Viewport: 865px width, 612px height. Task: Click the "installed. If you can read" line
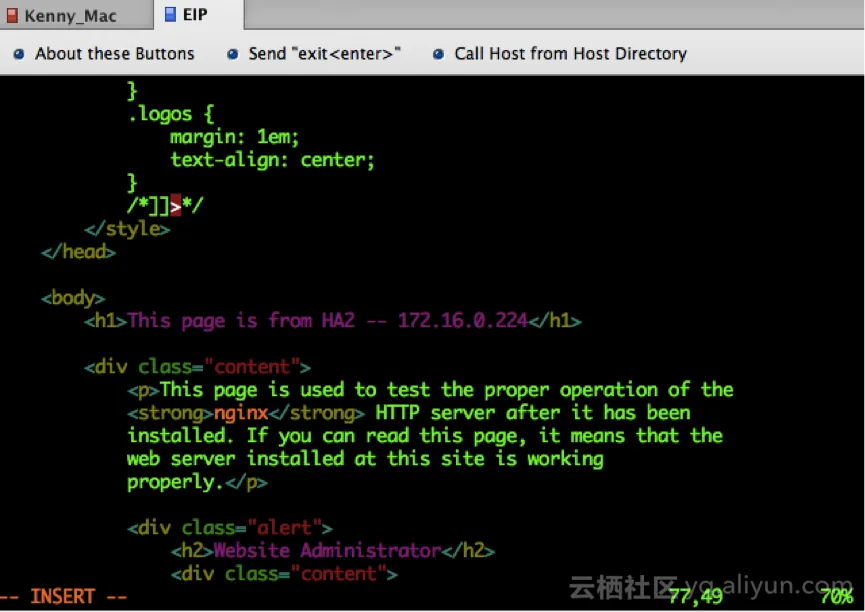(x=425, y=436)
